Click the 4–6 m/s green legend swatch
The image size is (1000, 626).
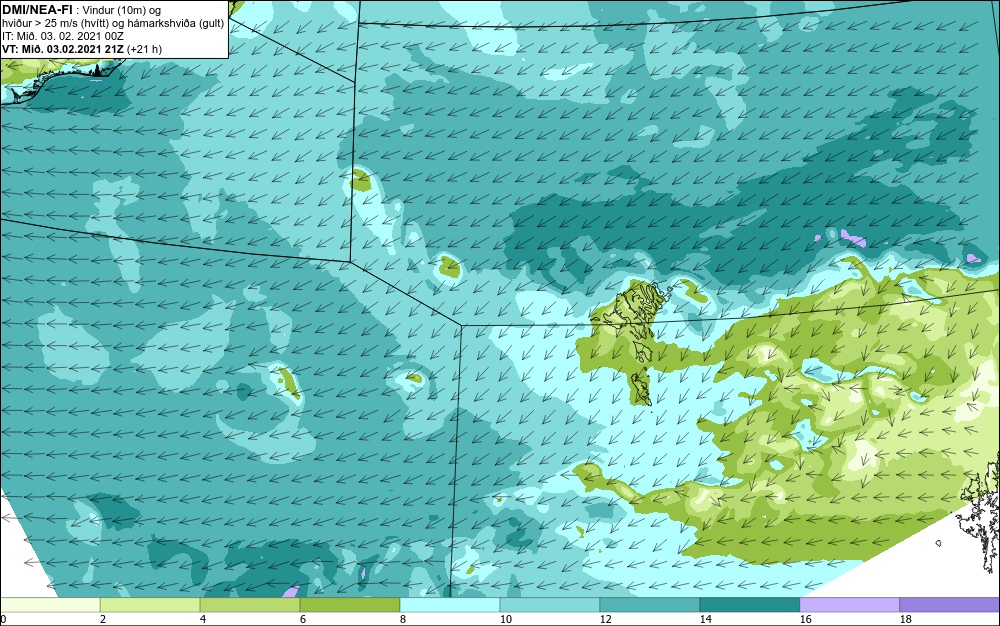click(250, 604)
